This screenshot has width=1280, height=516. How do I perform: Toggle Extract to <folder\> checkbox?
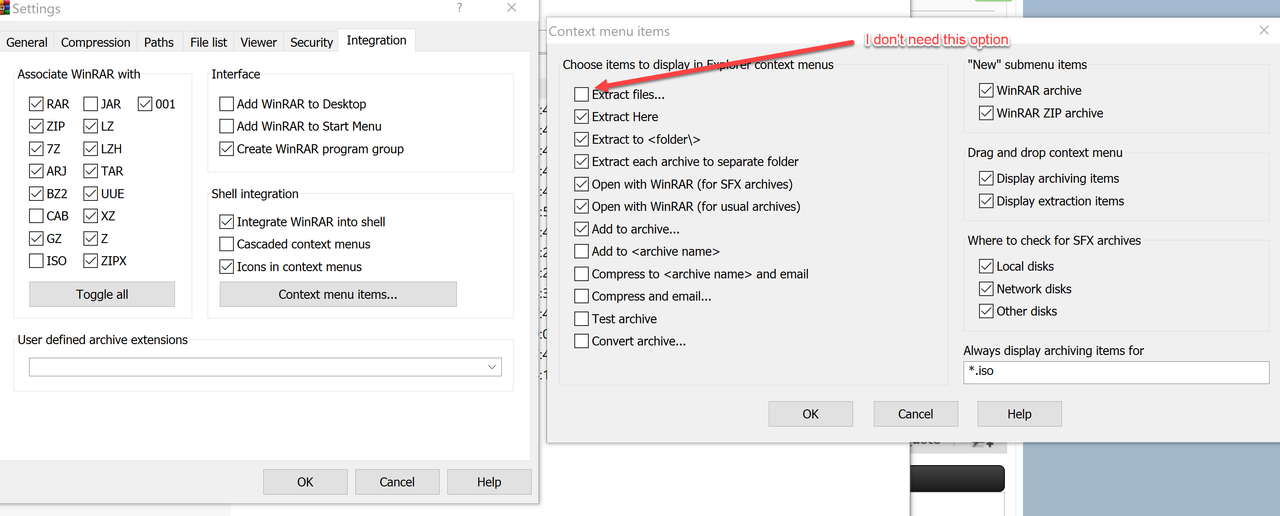click(x=582, y=139)
